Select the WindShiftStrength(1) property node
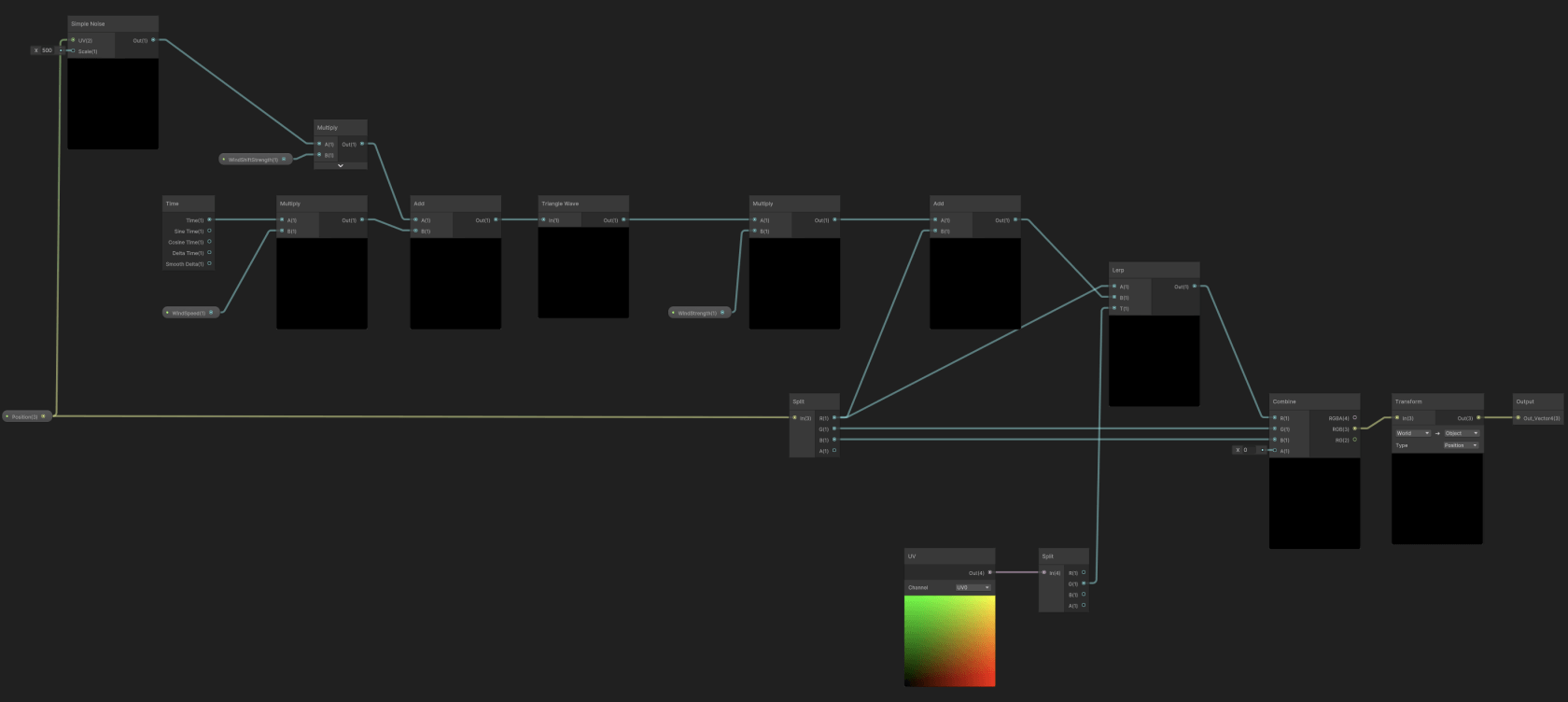 [255, 160]
